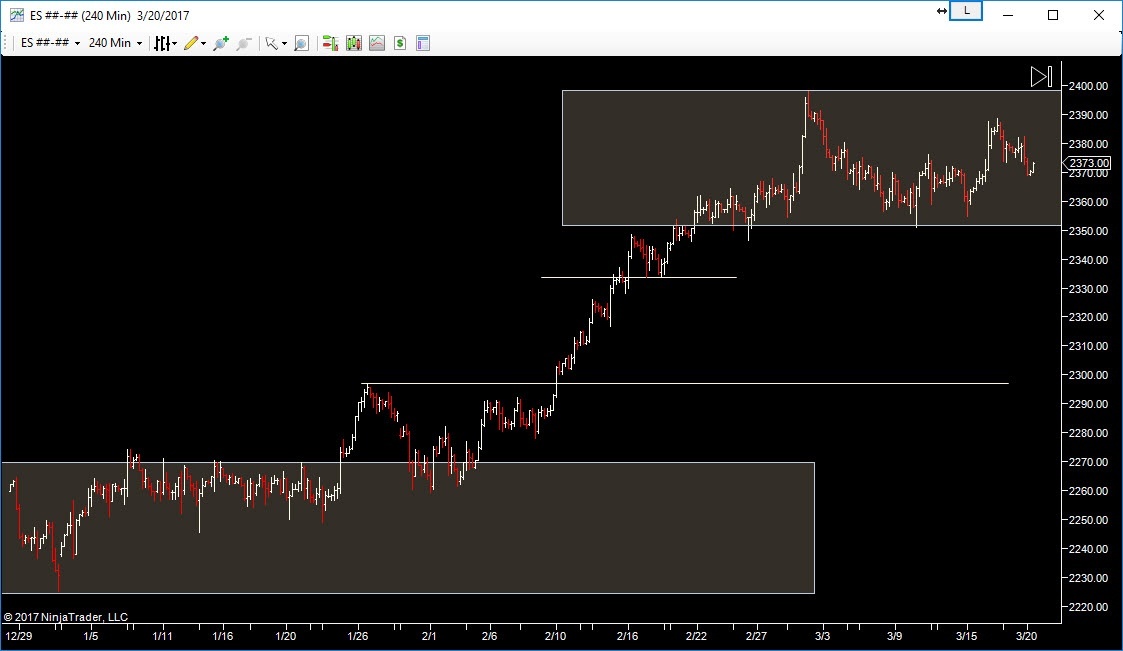This screenshot has width=1123, height=651.
Task: Click the 2373.00 current price marker
Action: click(1089, 163)
